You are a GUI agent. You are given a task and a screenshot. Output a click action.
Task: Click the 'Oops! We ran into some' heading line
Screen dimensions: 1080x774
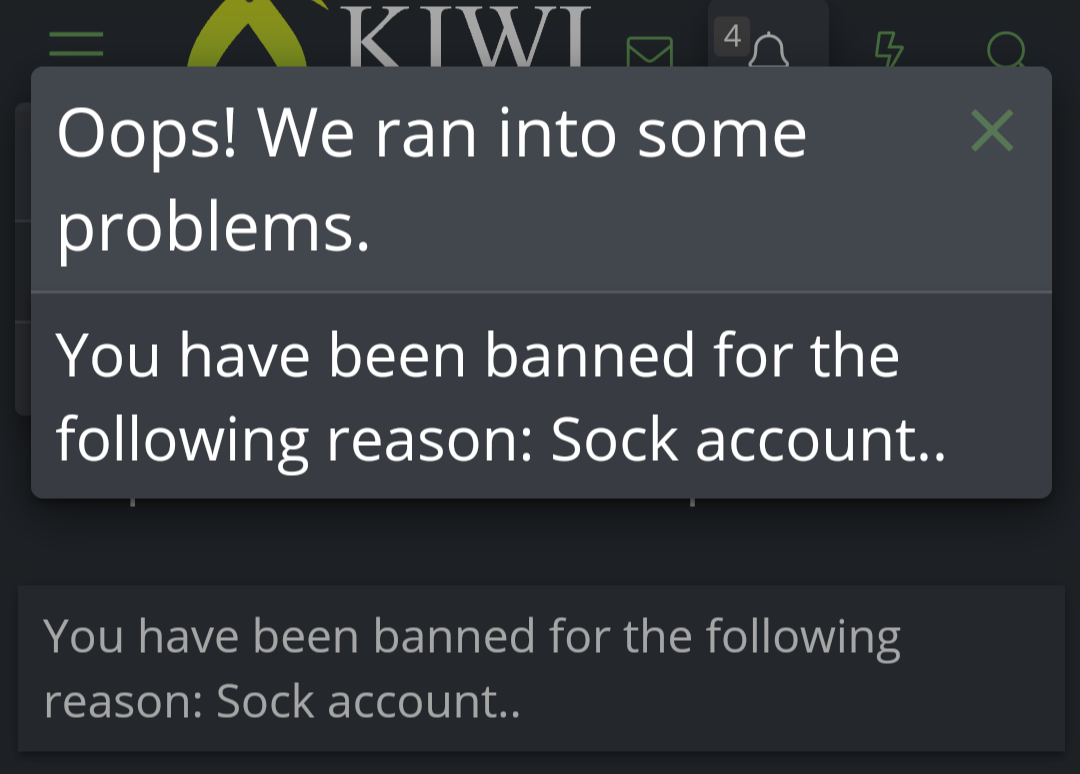click(x=432, y=134)
